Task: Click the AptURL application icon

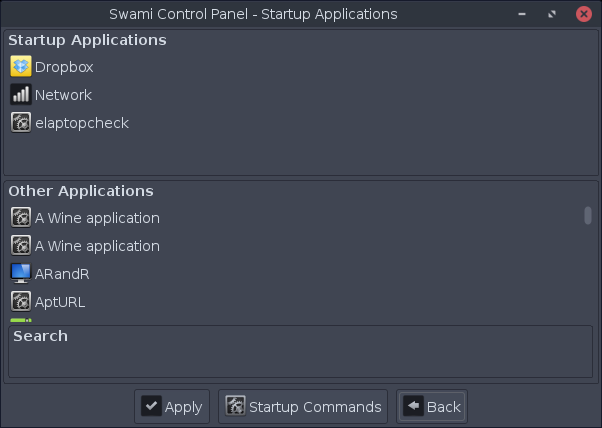Action: 21,301
